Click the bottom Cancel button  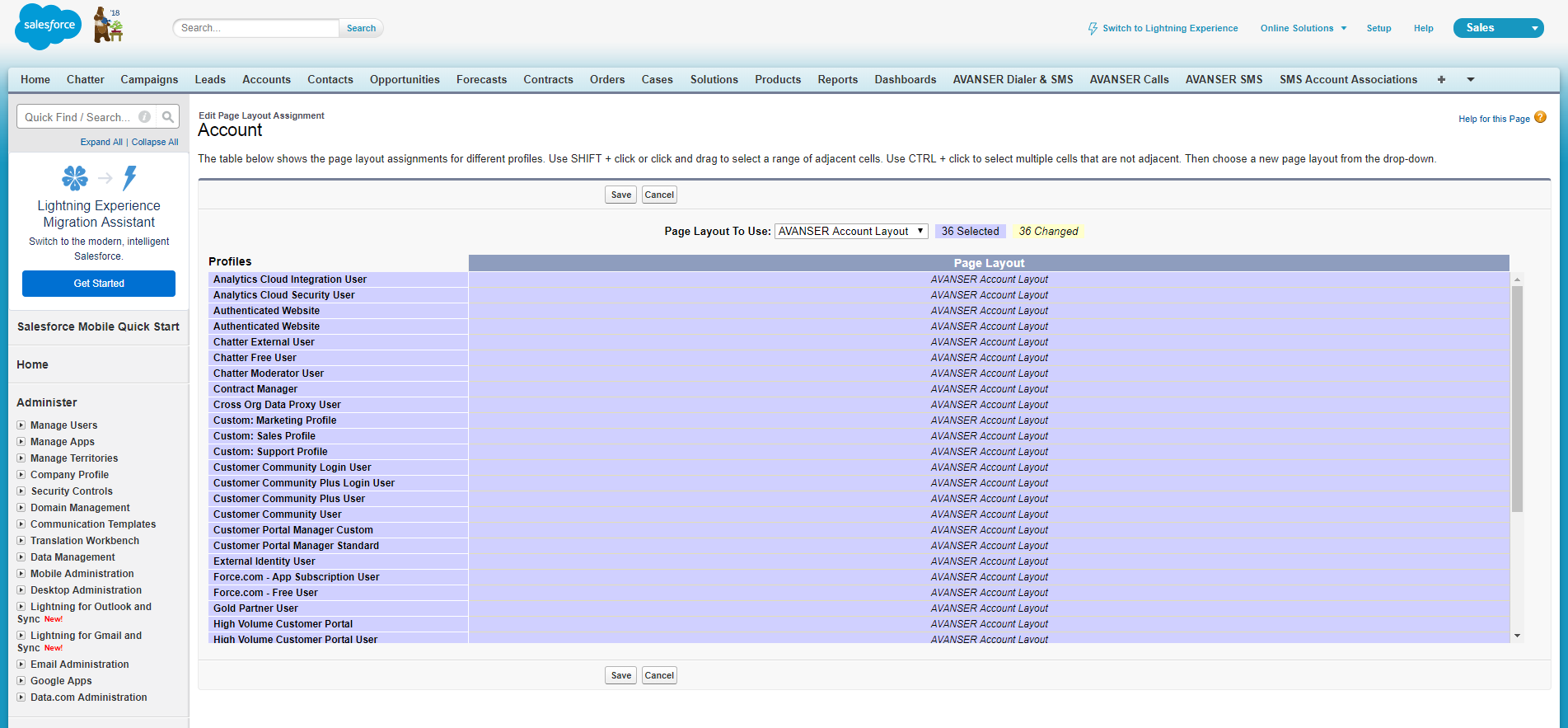tap(659, 675)
